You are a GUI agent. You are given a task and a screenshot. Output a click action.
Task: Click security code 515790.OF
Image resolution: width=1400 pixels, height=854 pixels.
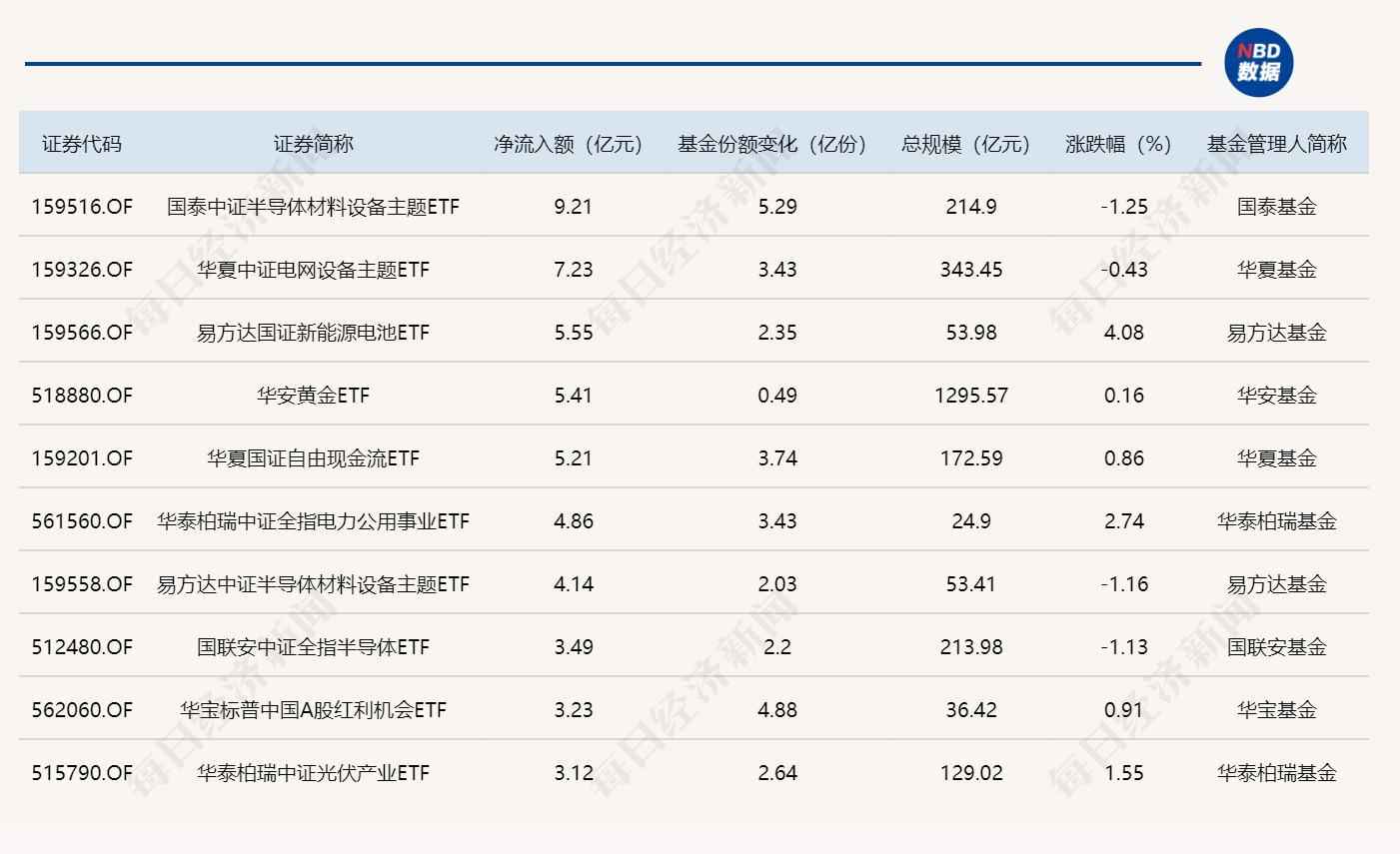[x=81, y=773]
